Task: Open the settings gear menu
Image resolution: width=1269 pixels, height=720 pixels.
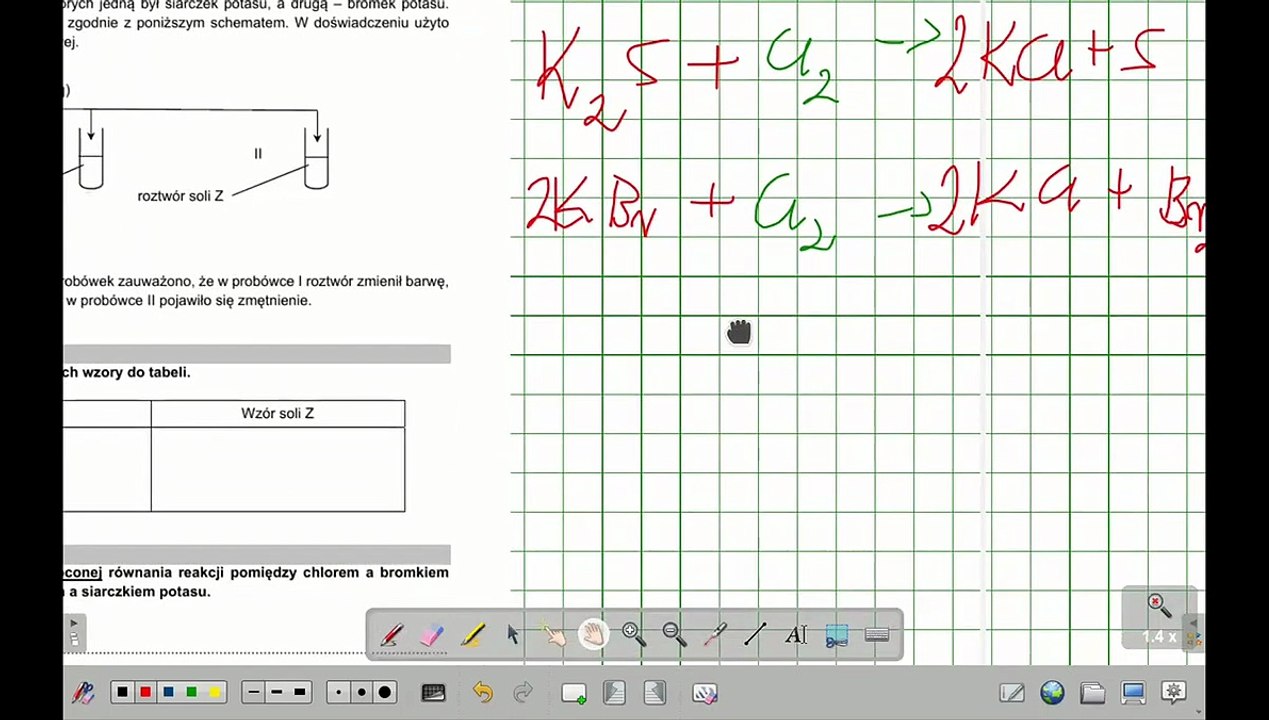Action: coord(1174,692)
